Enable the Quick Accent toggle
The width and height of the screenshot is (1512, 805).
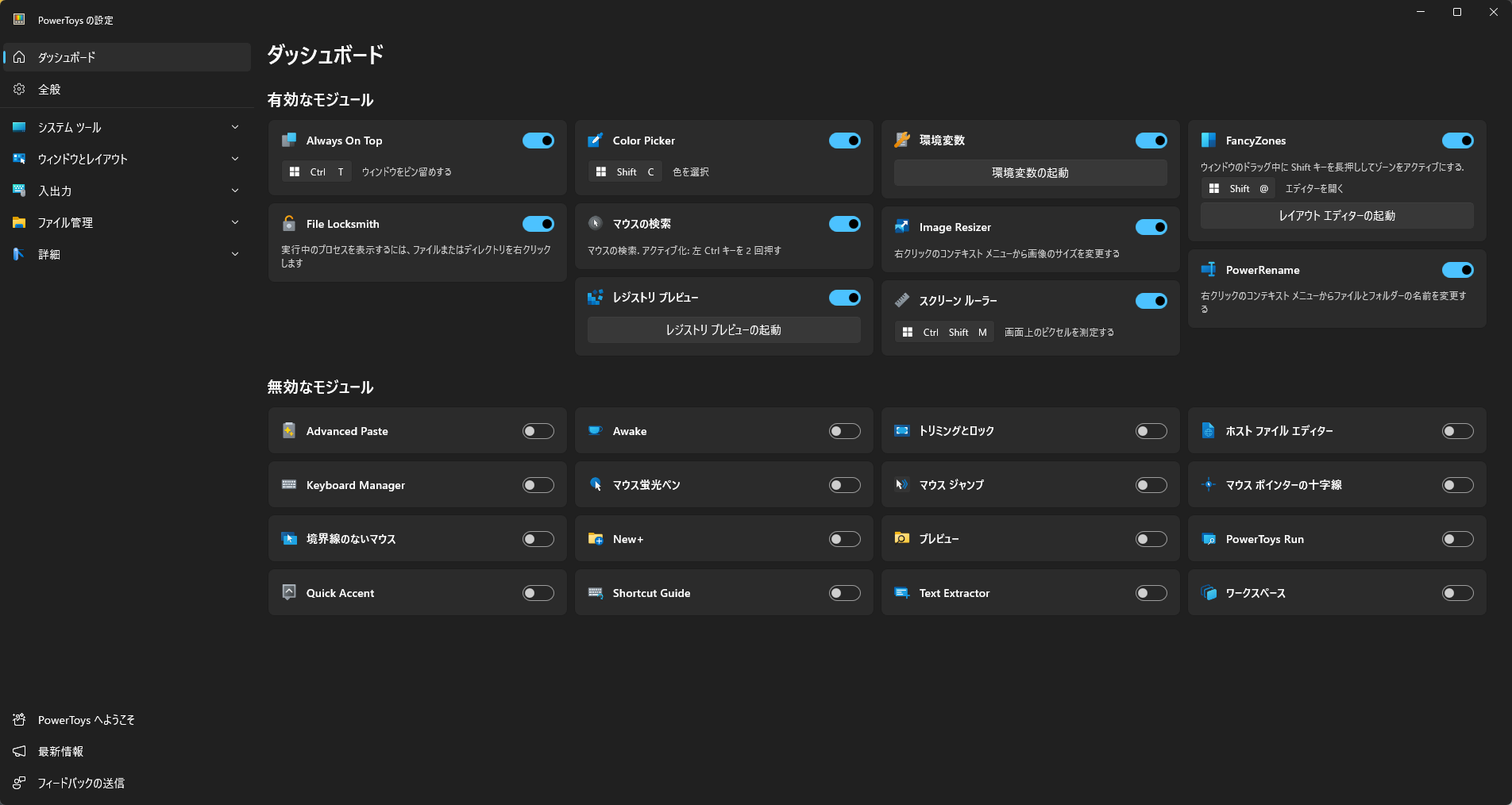coord(538,593)
